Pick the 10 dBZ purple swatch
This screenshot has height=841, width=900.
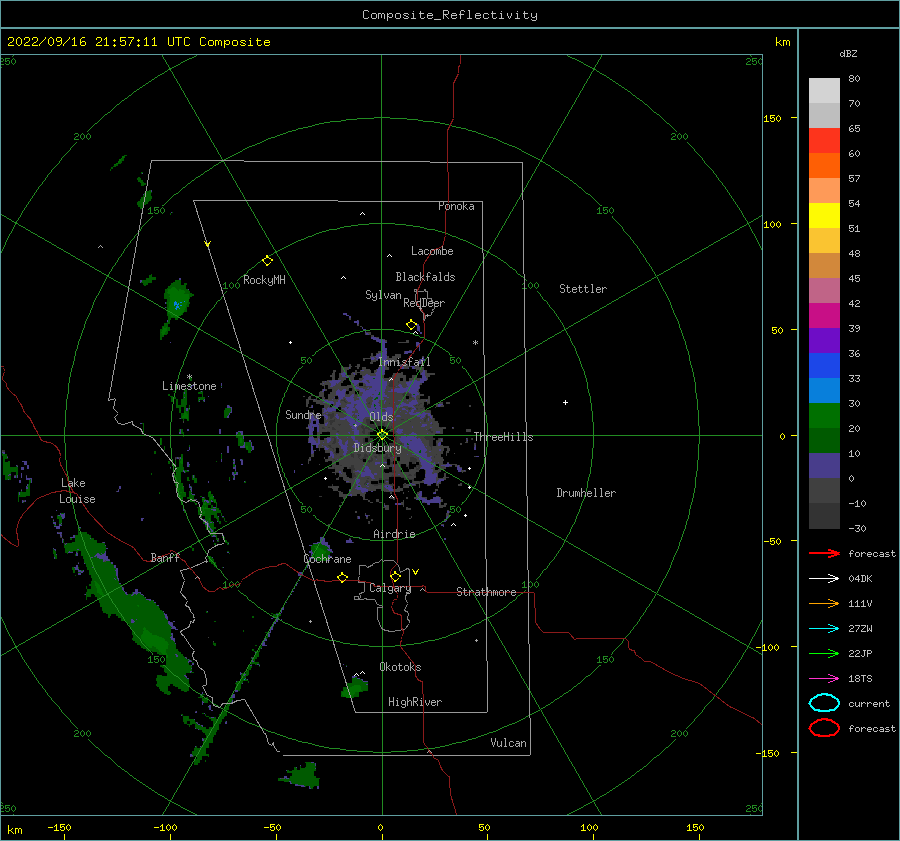[x=824, y=466]
